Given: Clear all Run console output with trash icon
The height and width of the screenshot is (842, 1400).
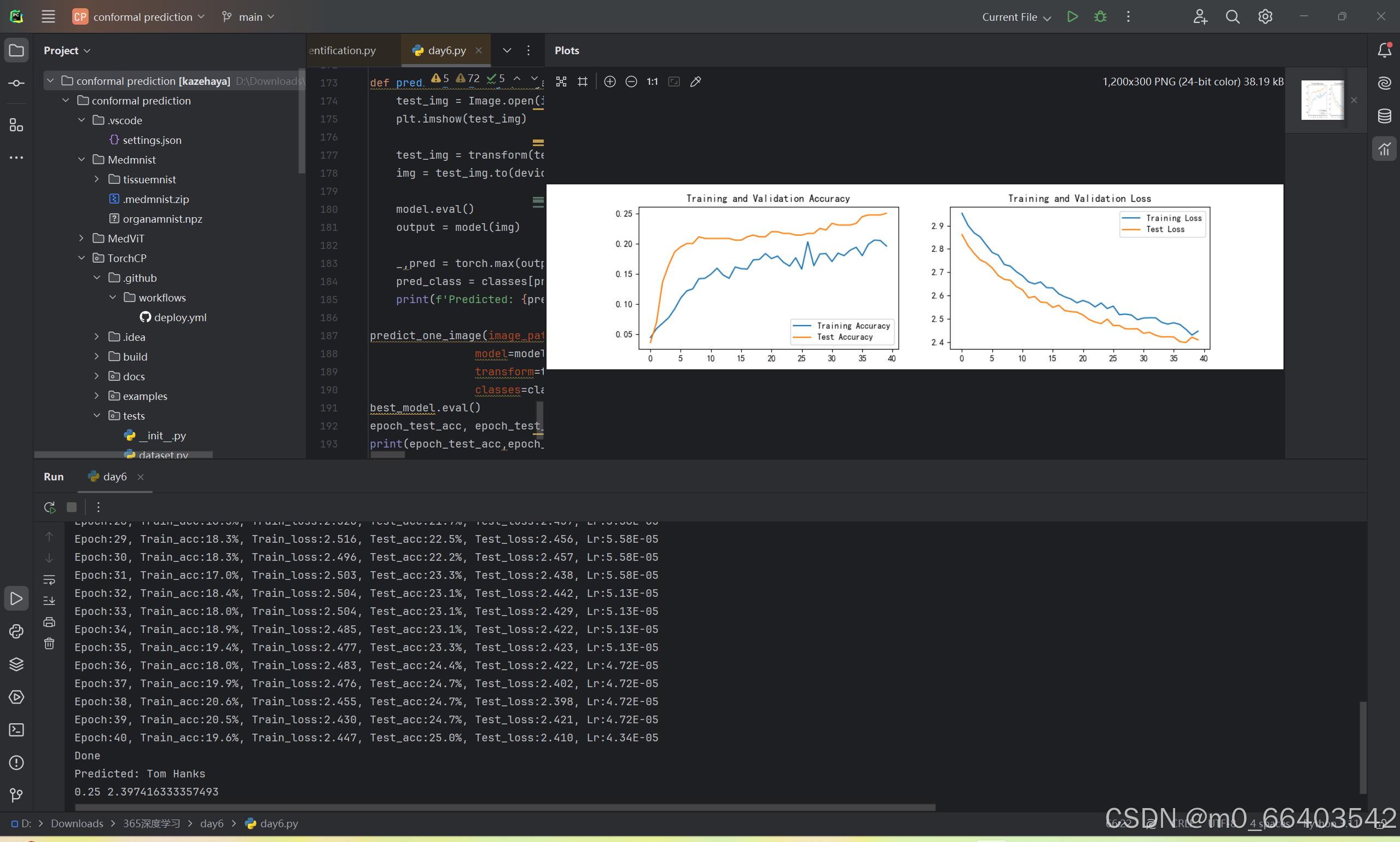Looking at the screenshot, I should coord(49,643).
